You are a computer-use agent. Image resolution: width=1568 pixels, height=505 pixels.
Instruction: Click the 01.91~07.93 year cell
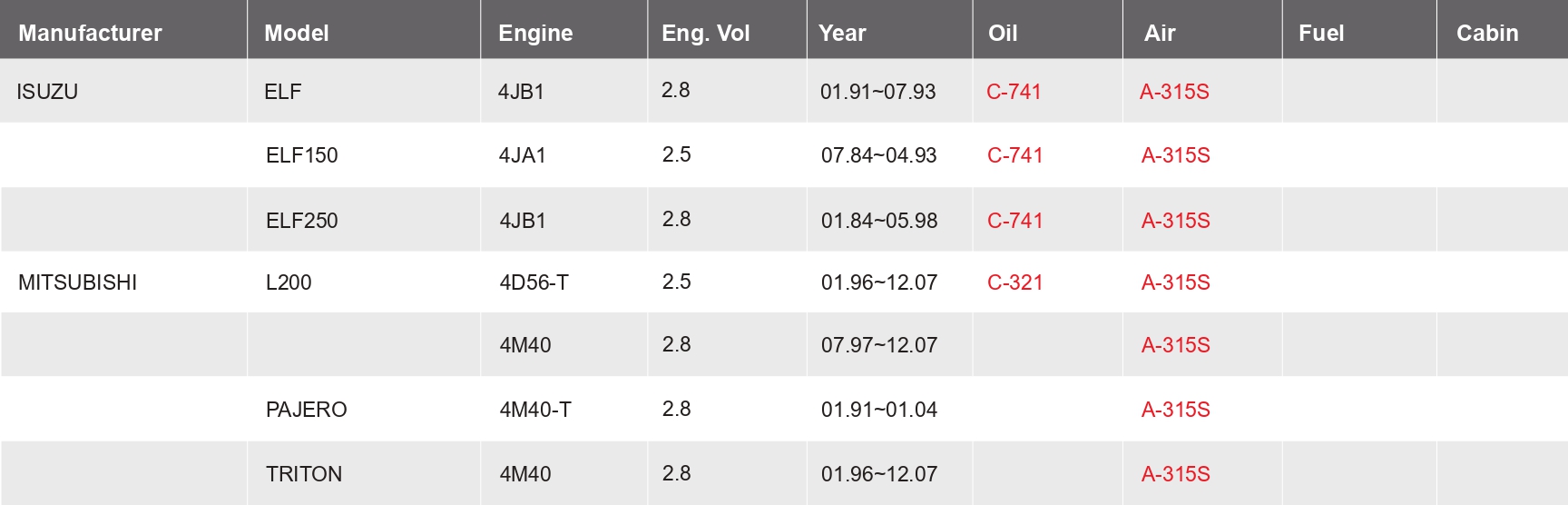click(x=877, y=92)
